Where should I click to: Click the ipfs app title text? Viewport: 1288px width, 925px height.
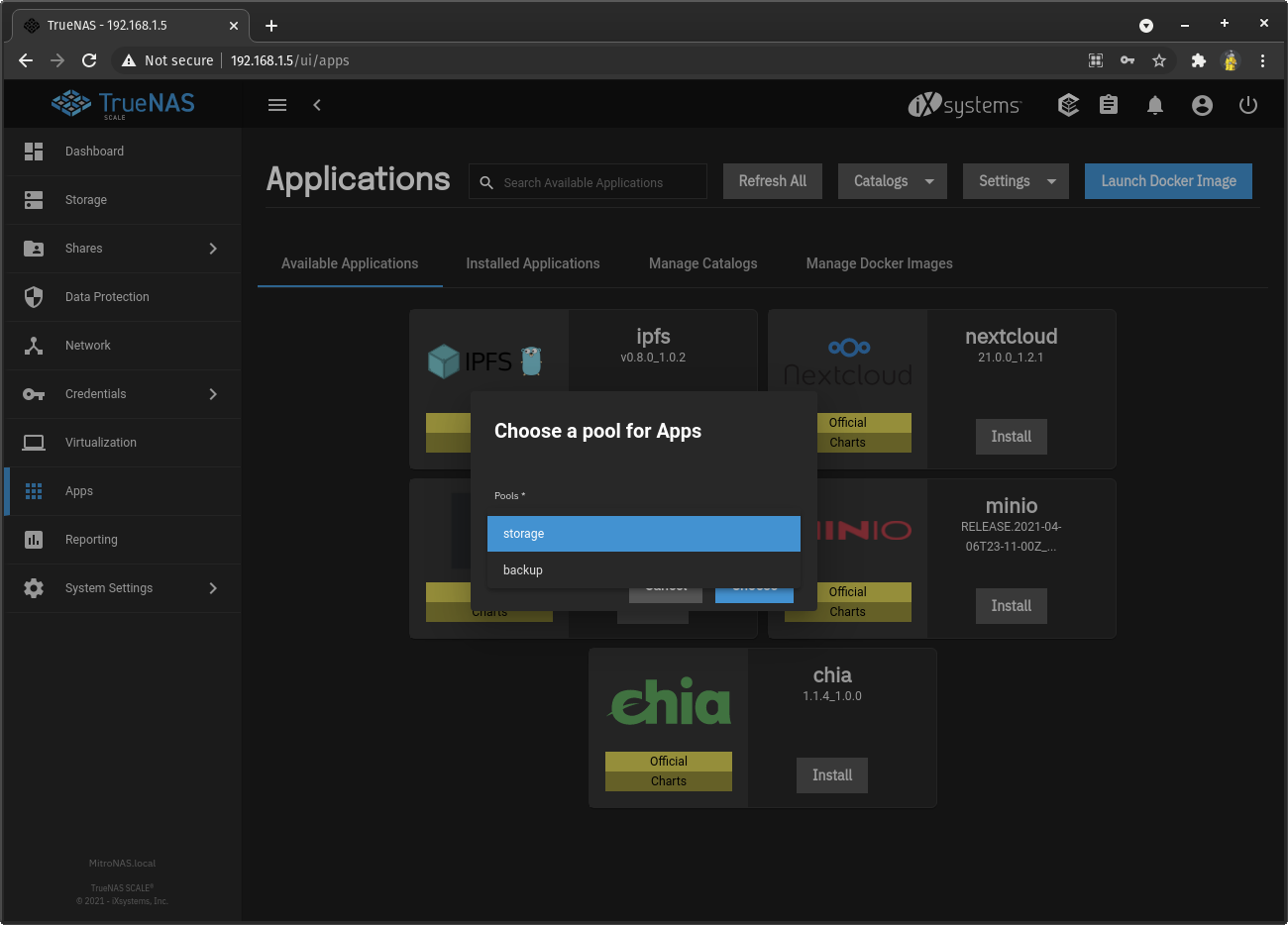click(x=653, y=337)
